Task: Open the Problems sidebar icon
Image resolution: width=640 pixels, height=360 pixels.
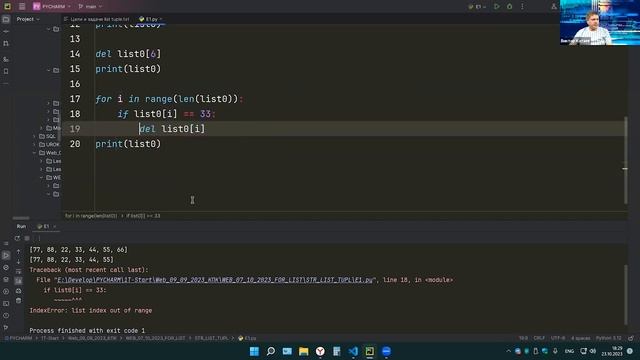Action: click(x=6, y=316)
